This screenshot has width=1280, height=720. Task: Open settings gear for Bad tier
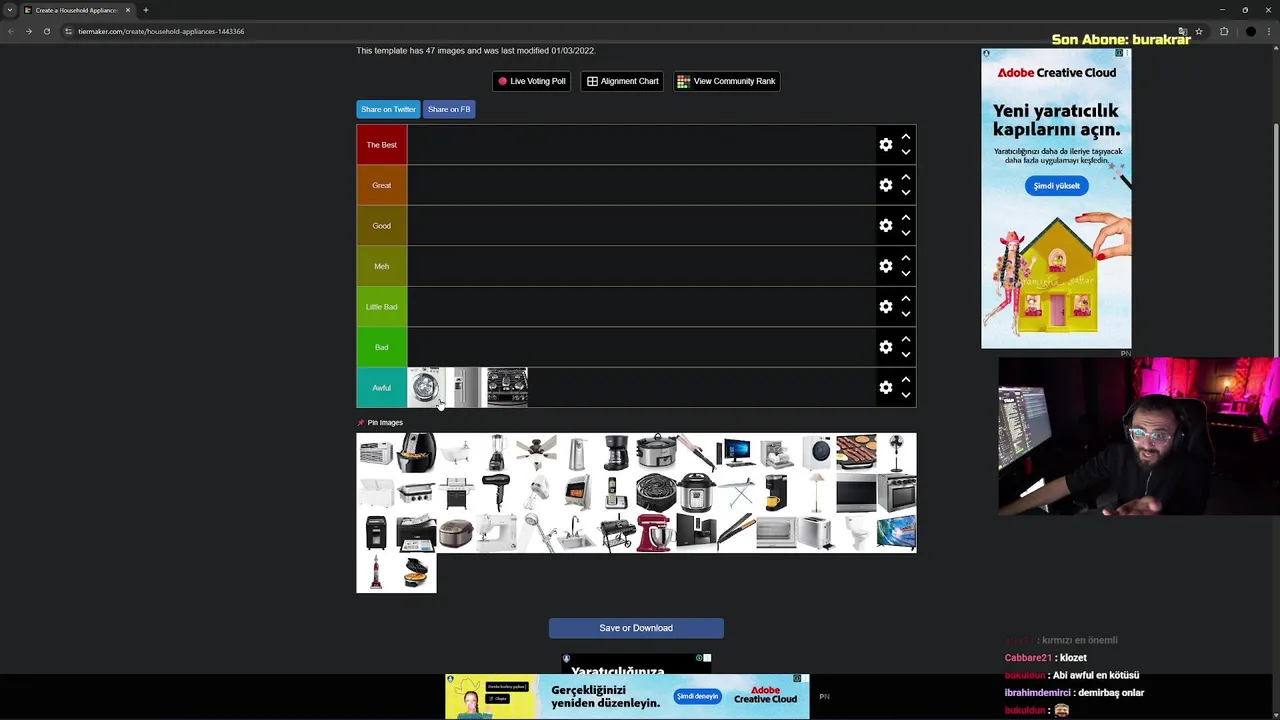click(885, 347)
